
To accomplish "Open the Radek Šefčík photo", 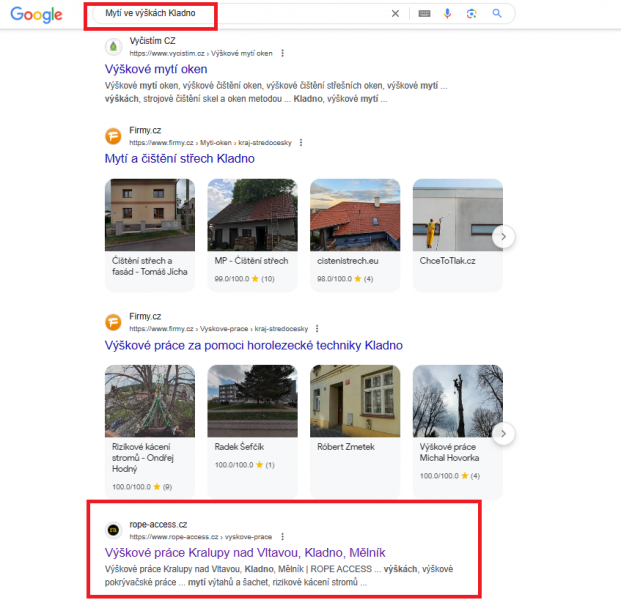I will tap(252, 401).
